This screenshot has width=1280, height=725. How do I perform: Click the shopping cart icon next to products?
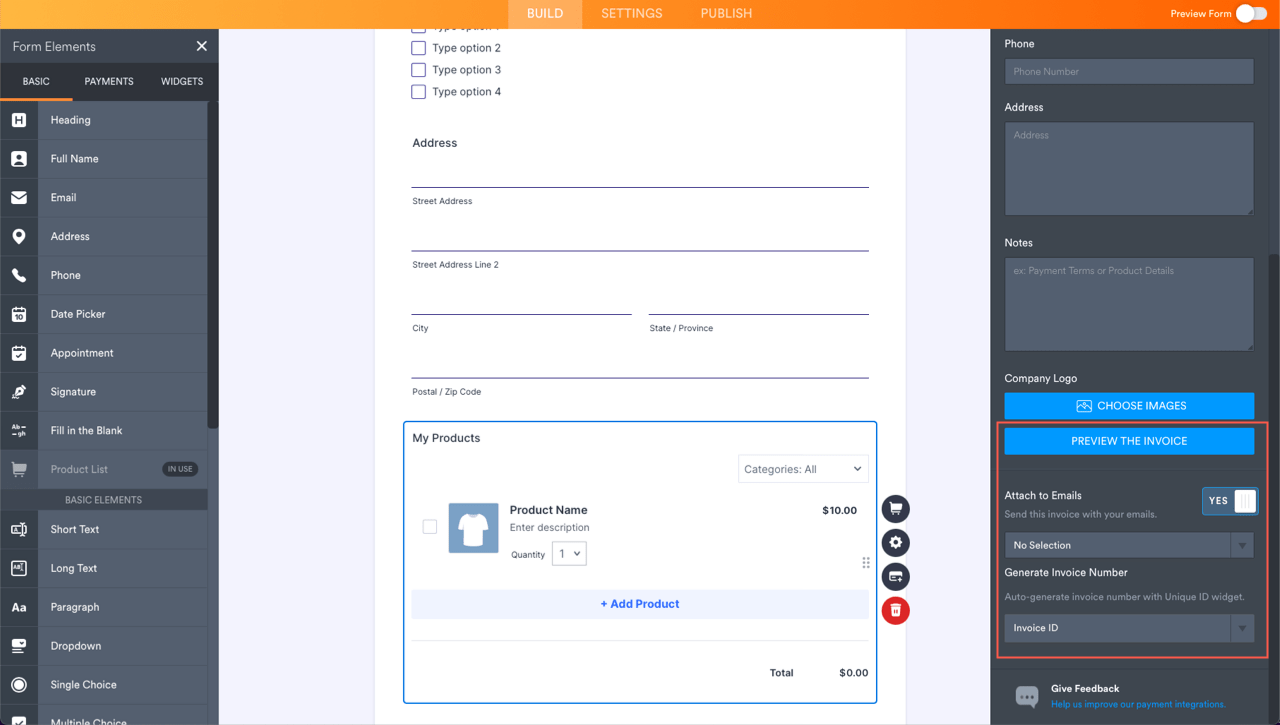(x=895, y=509)
